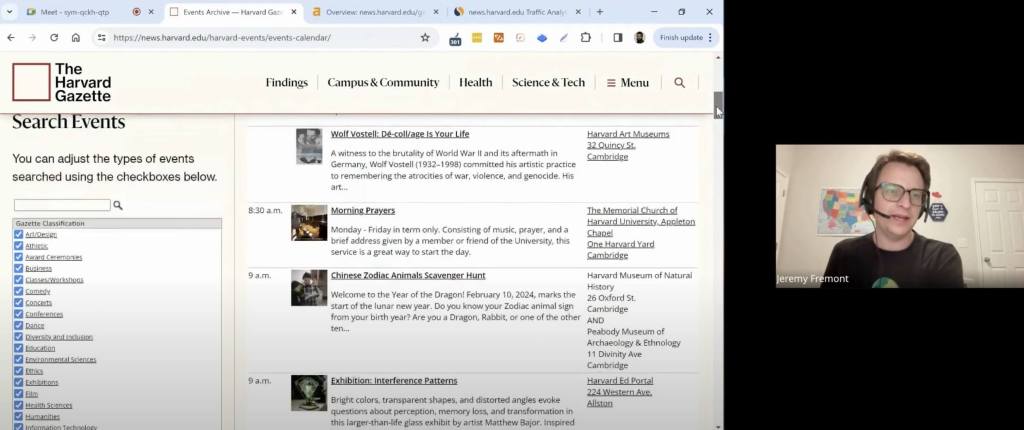
Task: Close the Events Archive tab
Action: tap(293, 12)
